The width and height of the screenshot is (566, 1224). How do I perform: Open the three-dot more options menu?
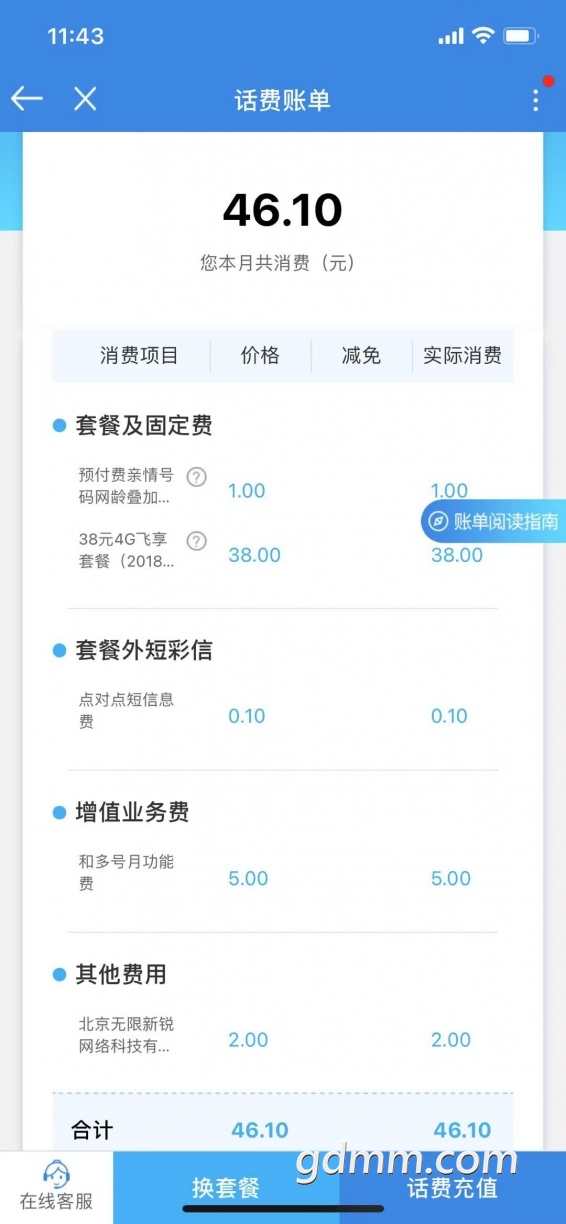(536, 100)
